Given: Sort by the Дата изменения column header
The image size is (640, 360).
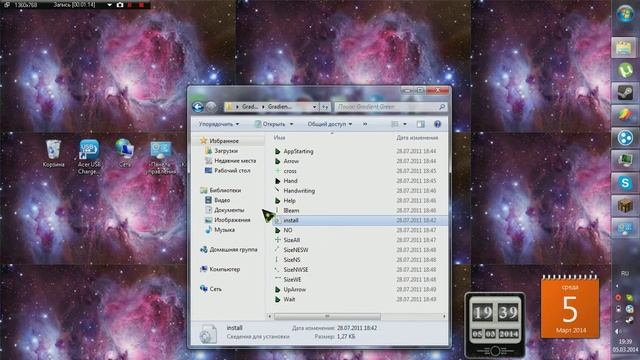Looking at the screenshot, I should pos(417,138).
